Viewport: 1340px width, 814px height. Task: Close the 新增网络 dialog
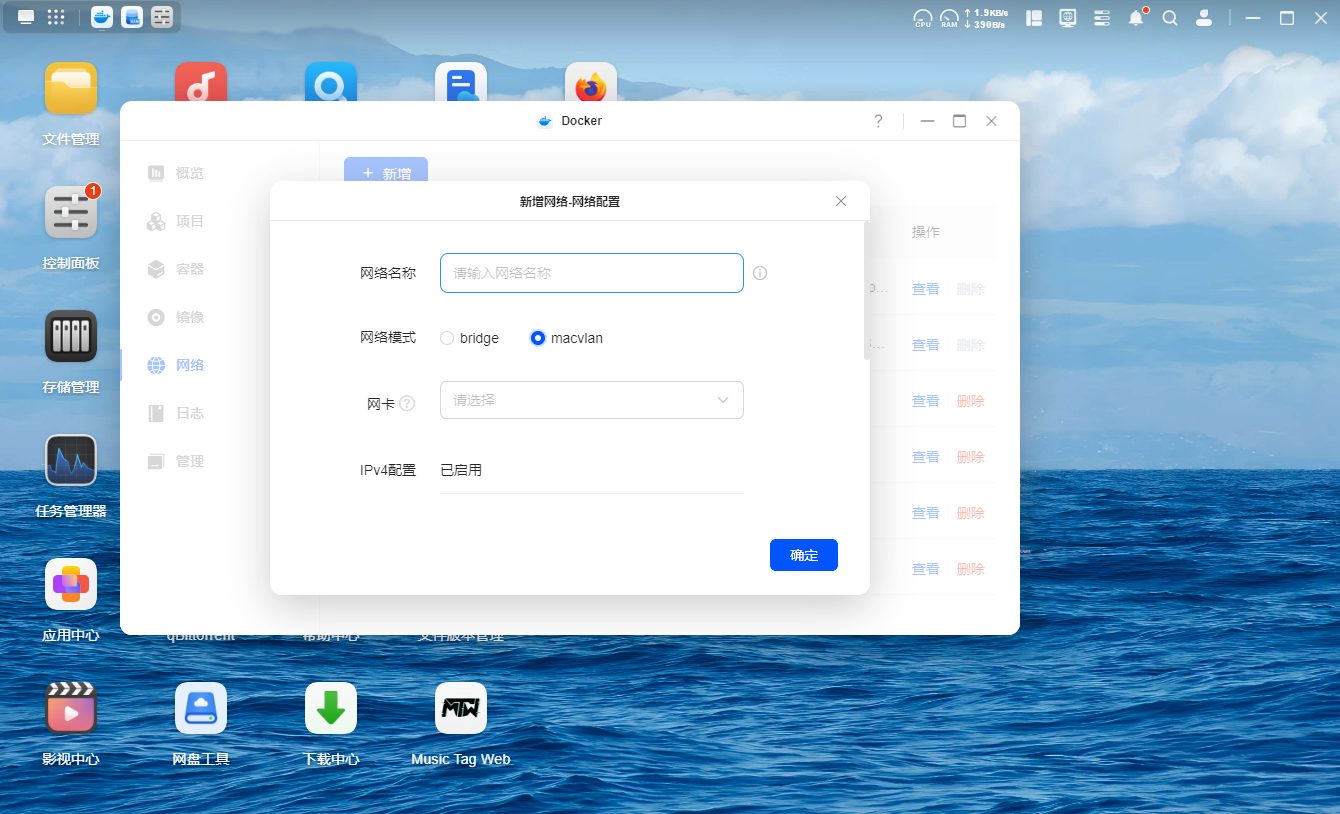click(x=841, y=201)
